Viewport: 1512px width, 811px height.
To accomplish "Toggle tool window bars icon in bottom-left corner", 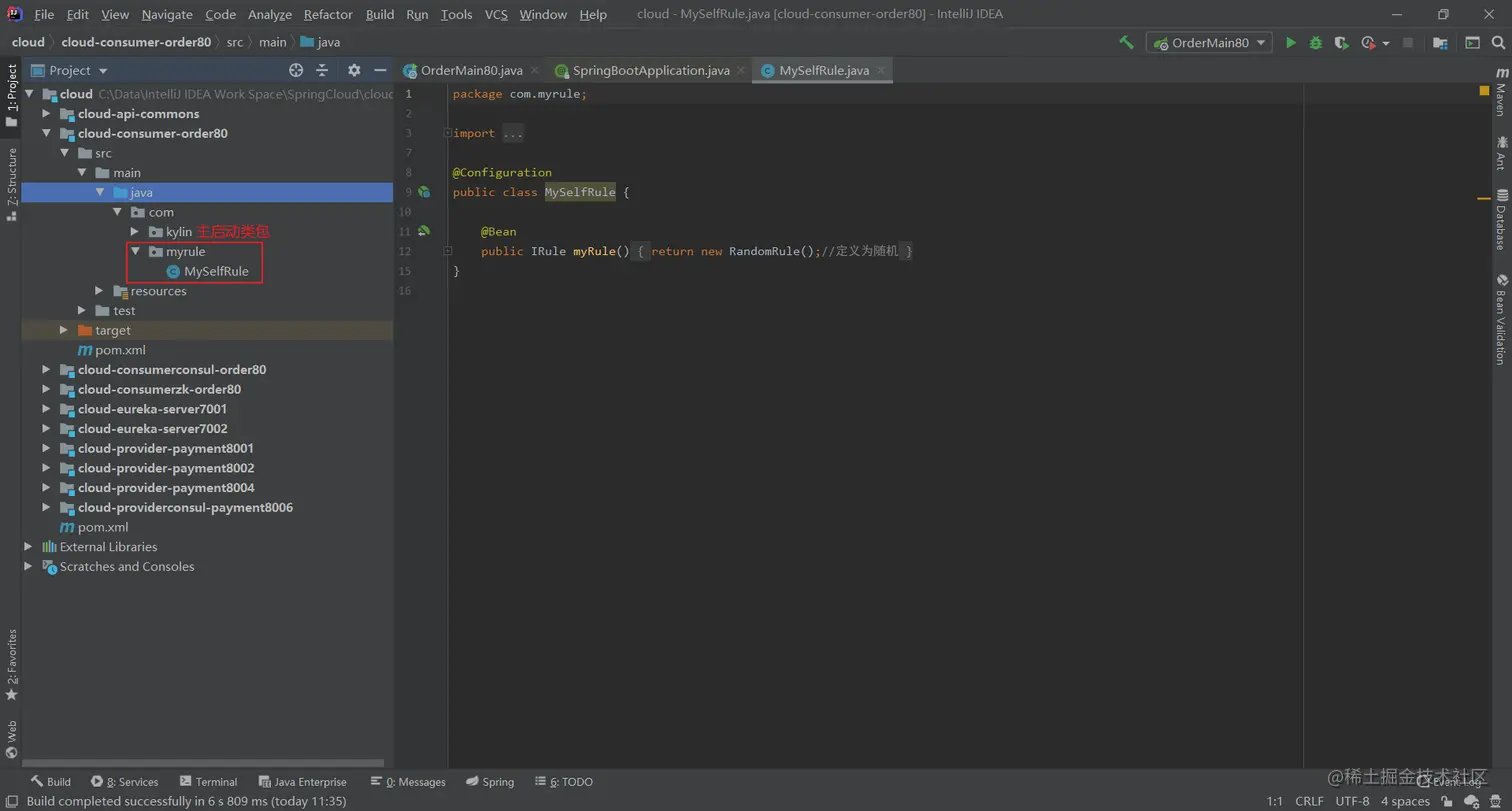I will point(10,801).
